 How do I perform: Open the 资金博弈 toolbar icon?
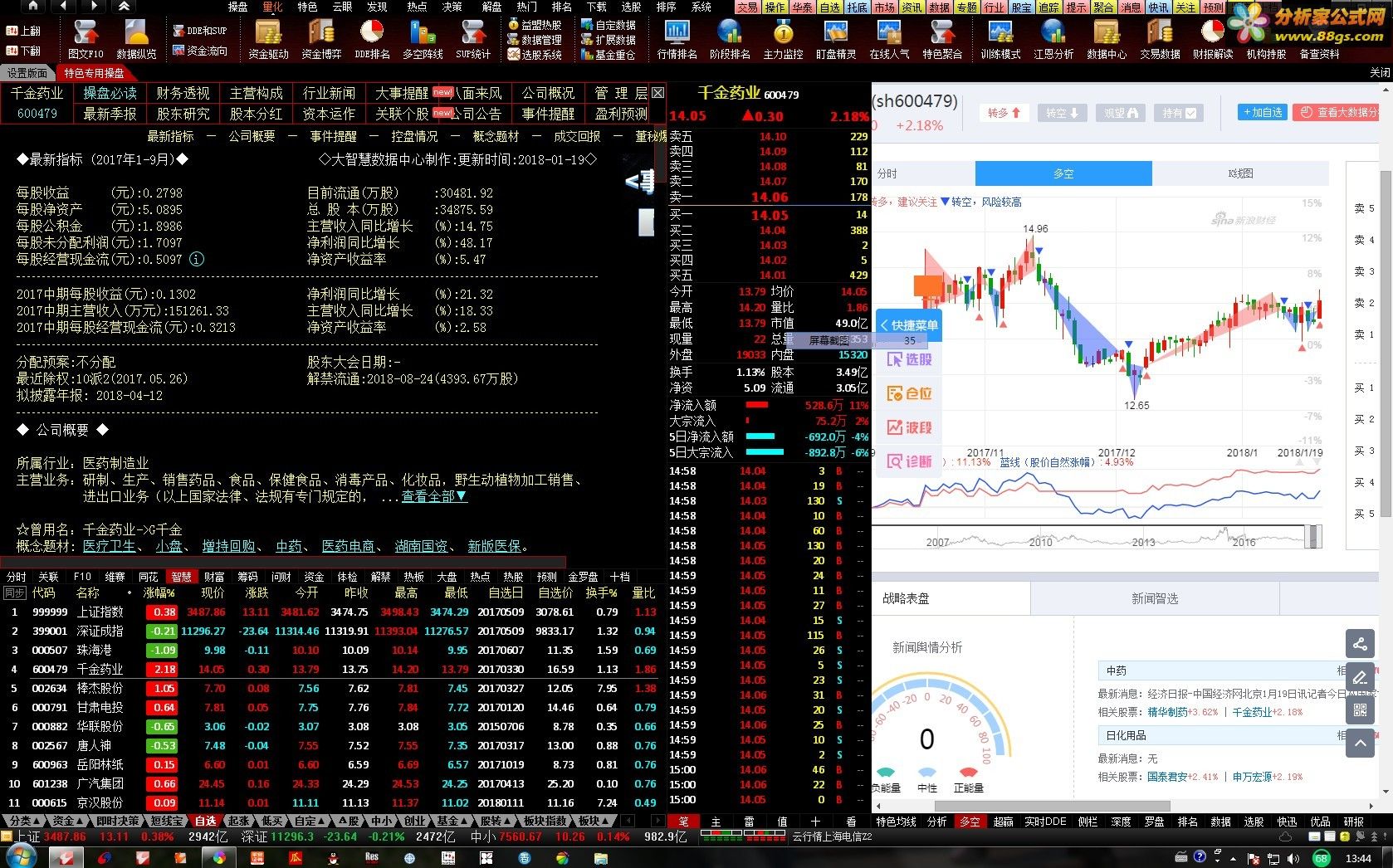[321, 38]
